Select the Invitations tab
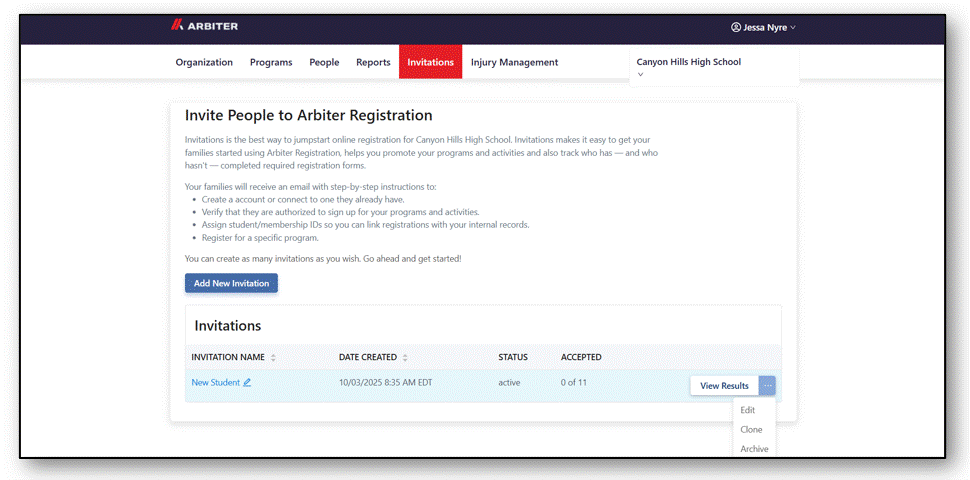 [430, 62]
